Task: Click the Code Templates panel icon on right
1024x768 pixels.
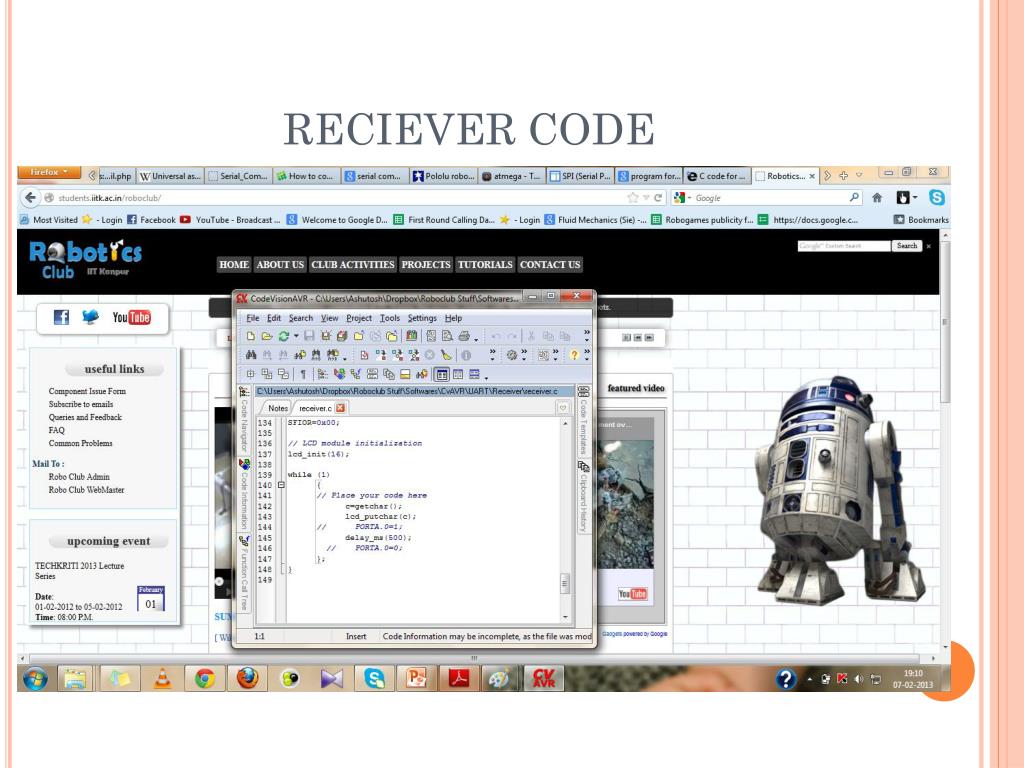Action: [x=583, y=392]
